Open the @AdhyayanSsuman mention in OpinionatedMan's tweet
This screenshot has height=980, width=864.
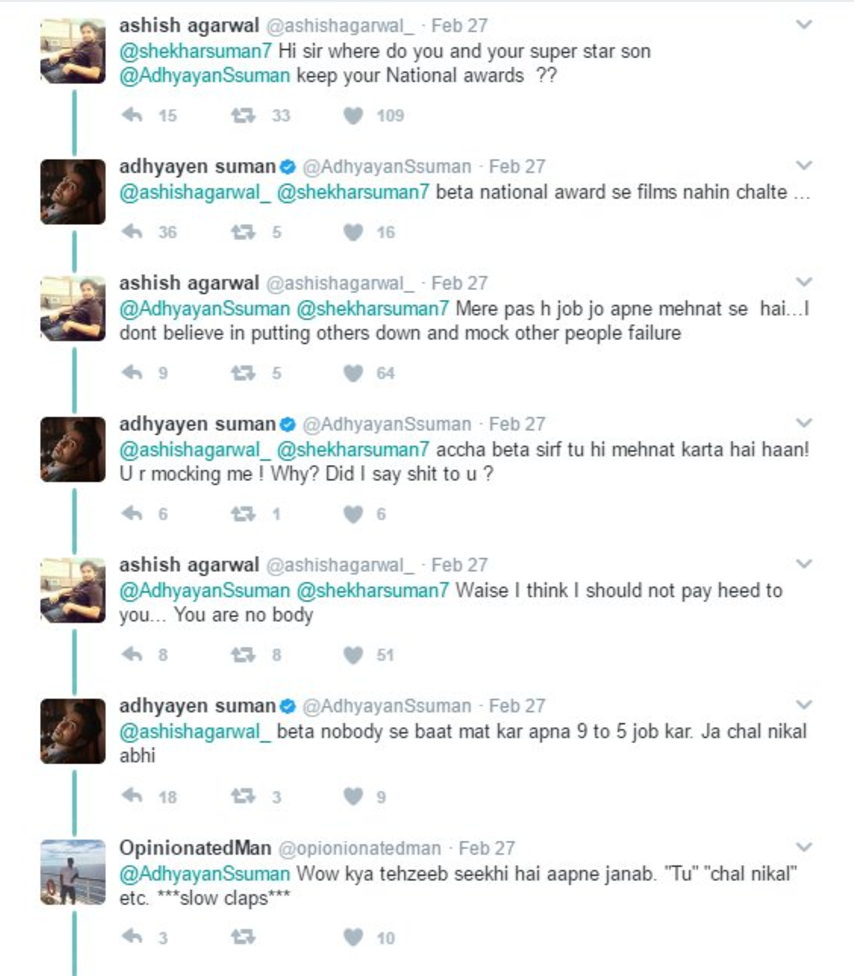(x=205, y=873)
